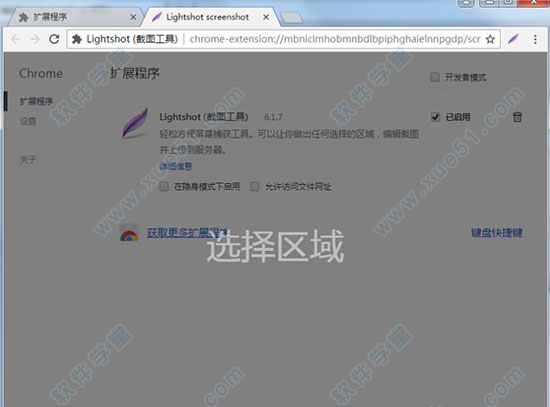Click the Chrome sidebar heading
The image size is (550, 407).
pyautogui.click(x=41, y=73)
